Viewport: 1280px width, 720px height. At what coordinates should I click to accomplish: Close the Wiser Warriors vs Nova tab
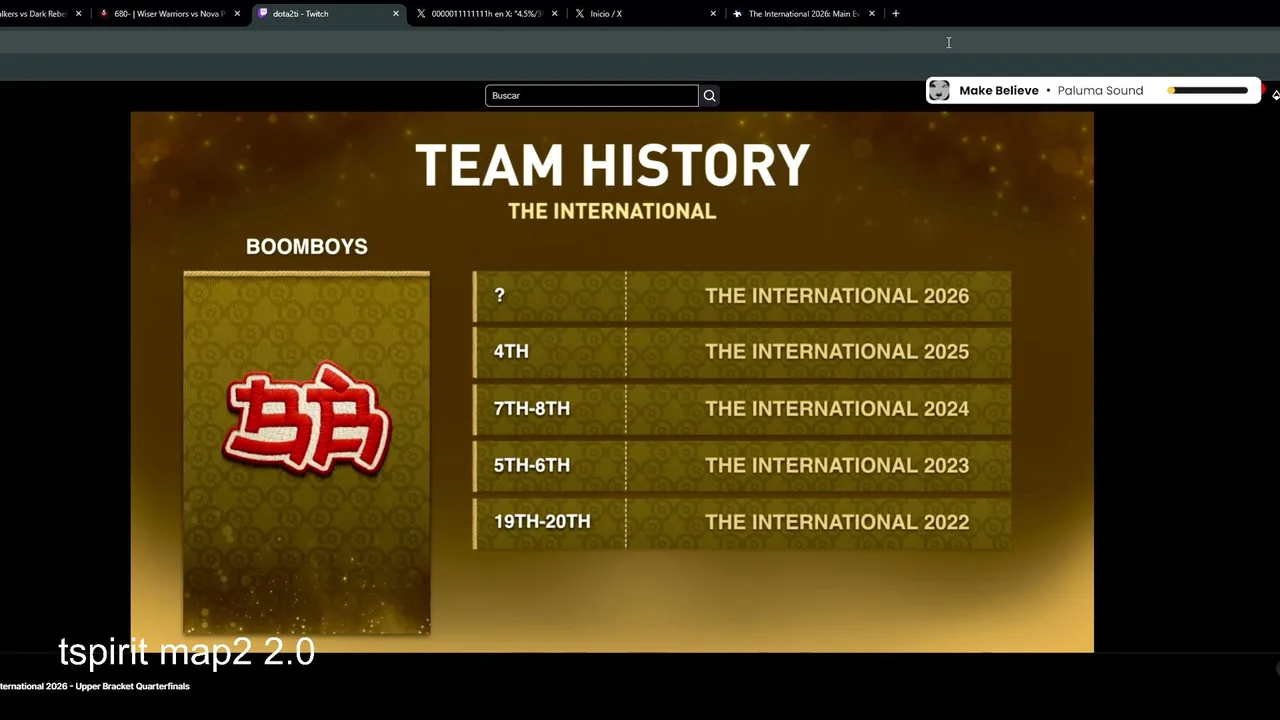pyautogui.click(x=237, y=14)
